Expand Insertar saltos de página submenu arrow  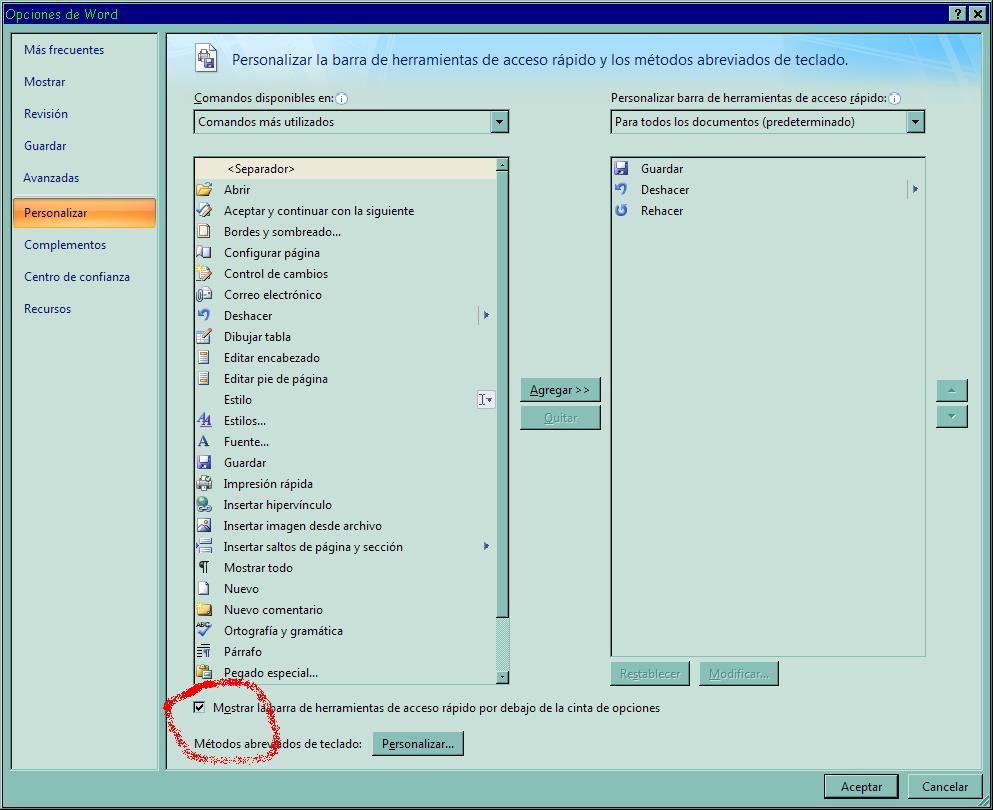[486, 547]
